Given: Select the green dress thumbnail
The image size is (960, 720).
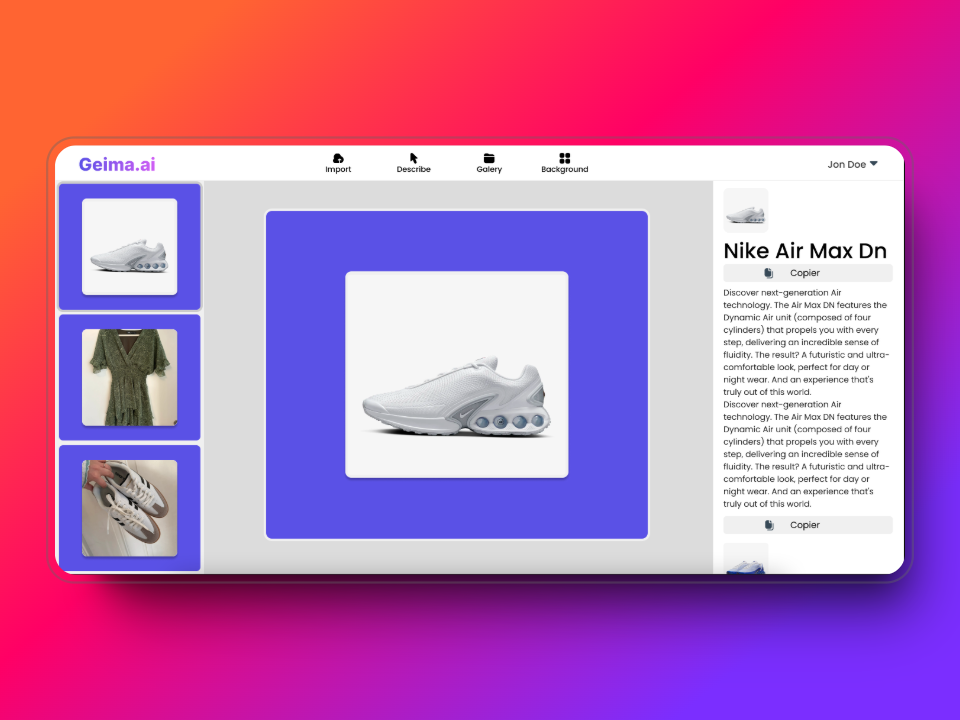Looking at the screenshot, I should (130, 377).
